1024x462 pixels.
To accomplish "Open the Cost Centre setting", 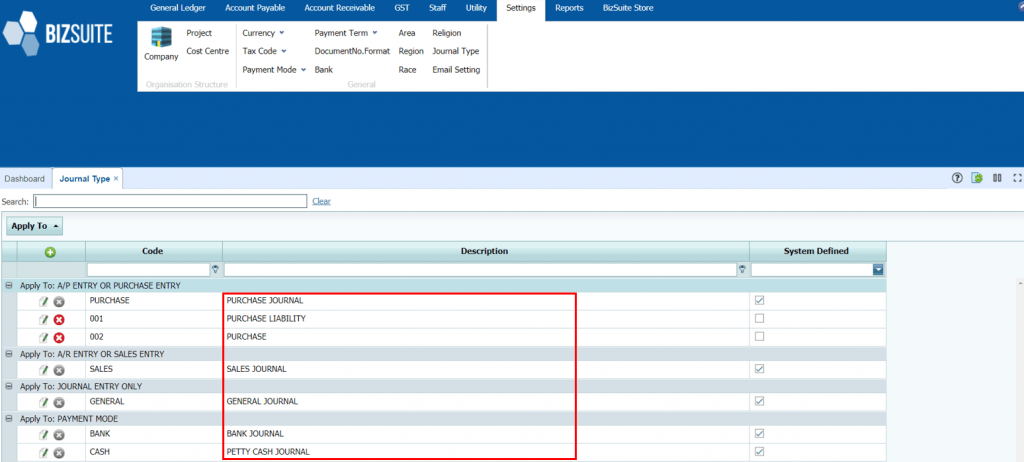I will point(208,51).
